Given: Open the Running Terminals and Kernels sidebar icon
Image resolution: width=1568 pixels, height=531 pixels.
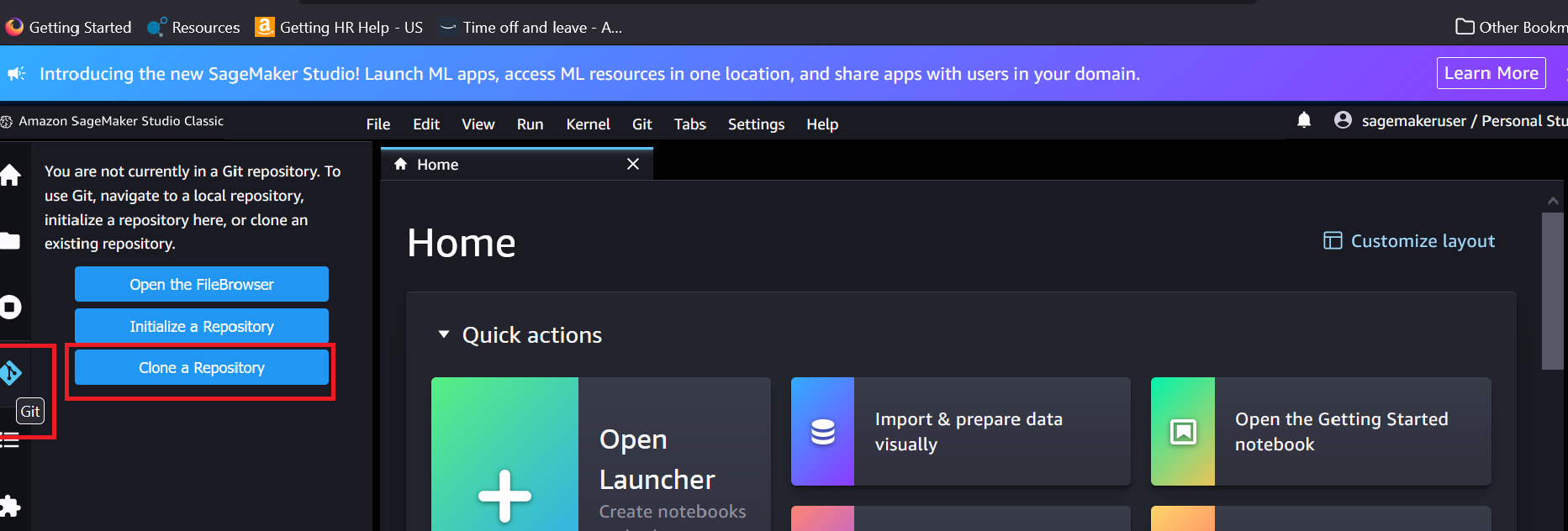Looking at the screenshot, I should 10,307.
